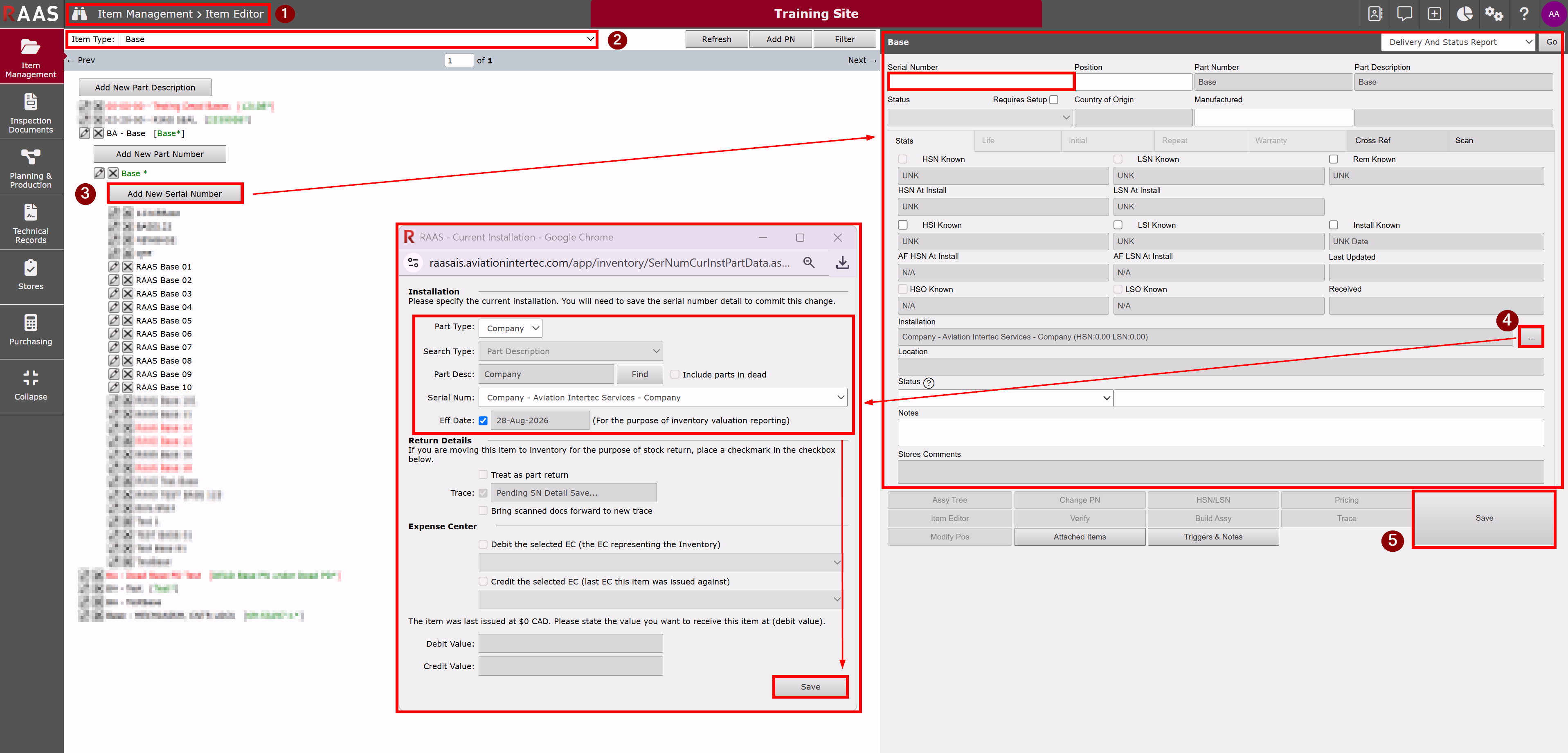The image size is (1568, 753).
Task: Check the Install Known checkbox
Action: (x=1334, y=225)
